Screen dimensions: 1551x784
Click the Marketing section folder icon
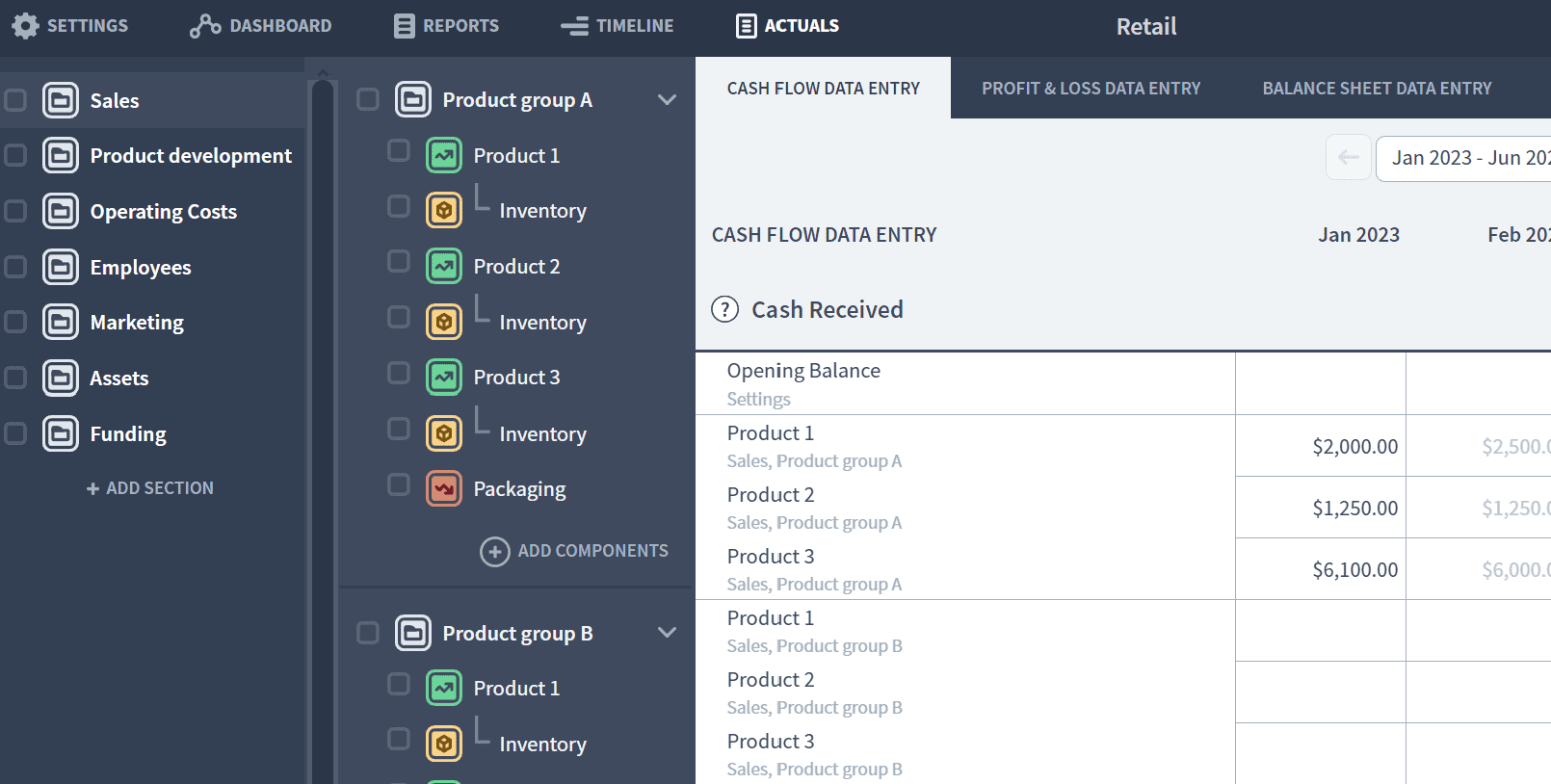pos(61,322)
